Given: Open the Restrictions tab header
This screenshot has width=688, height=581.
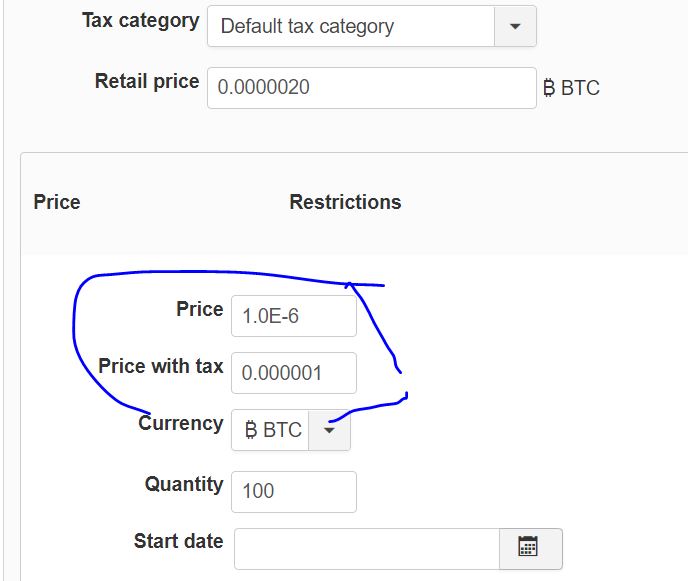Looking at the screenshot, I should [345, 202].
